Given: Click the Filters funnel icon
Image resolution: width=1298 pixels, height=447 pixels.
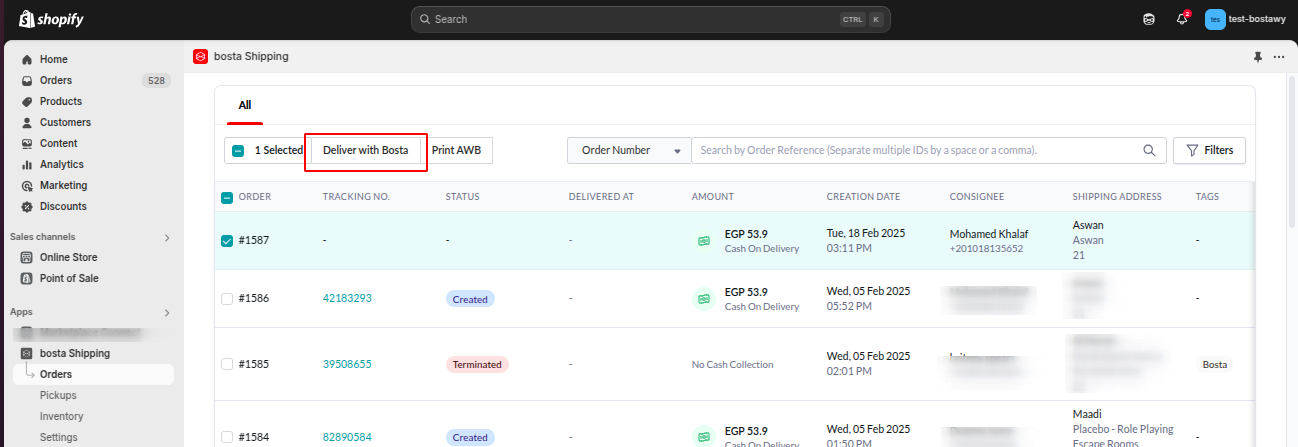Looking at the screenshot, I should (1192, 150).
